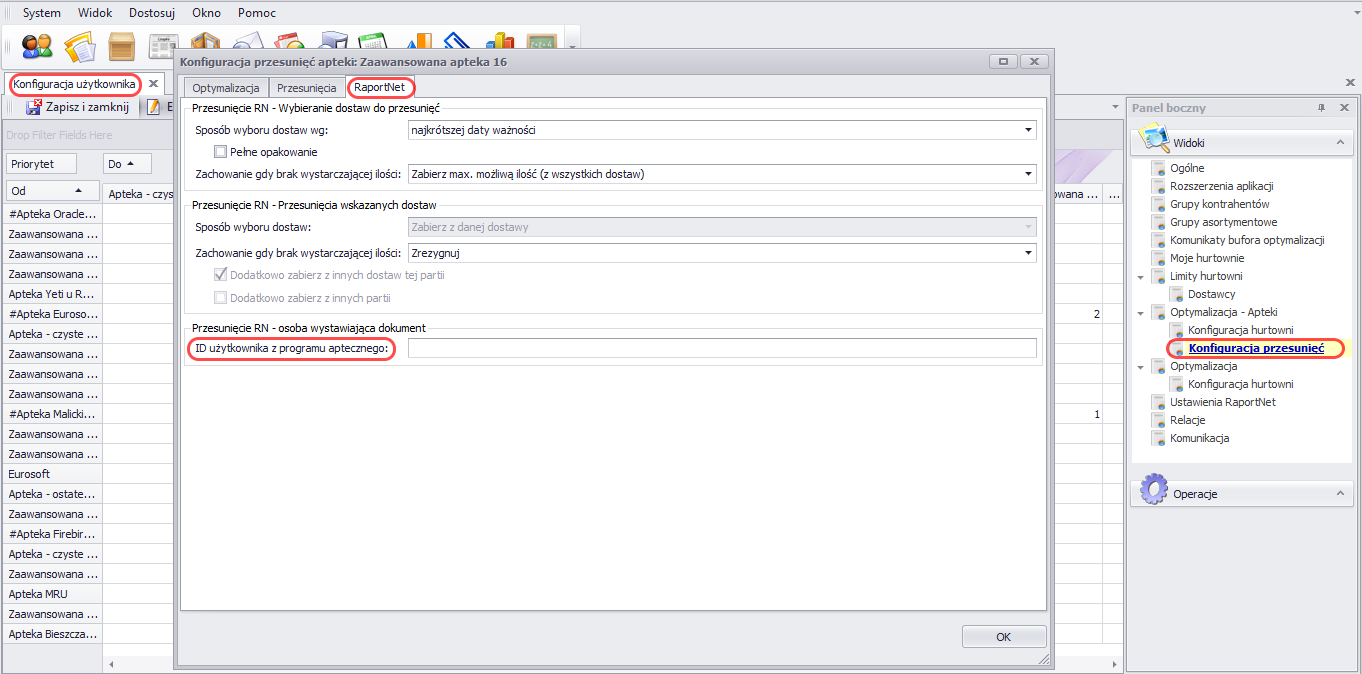Click the magnifier icon in Widoki header

pos(1154,140)
